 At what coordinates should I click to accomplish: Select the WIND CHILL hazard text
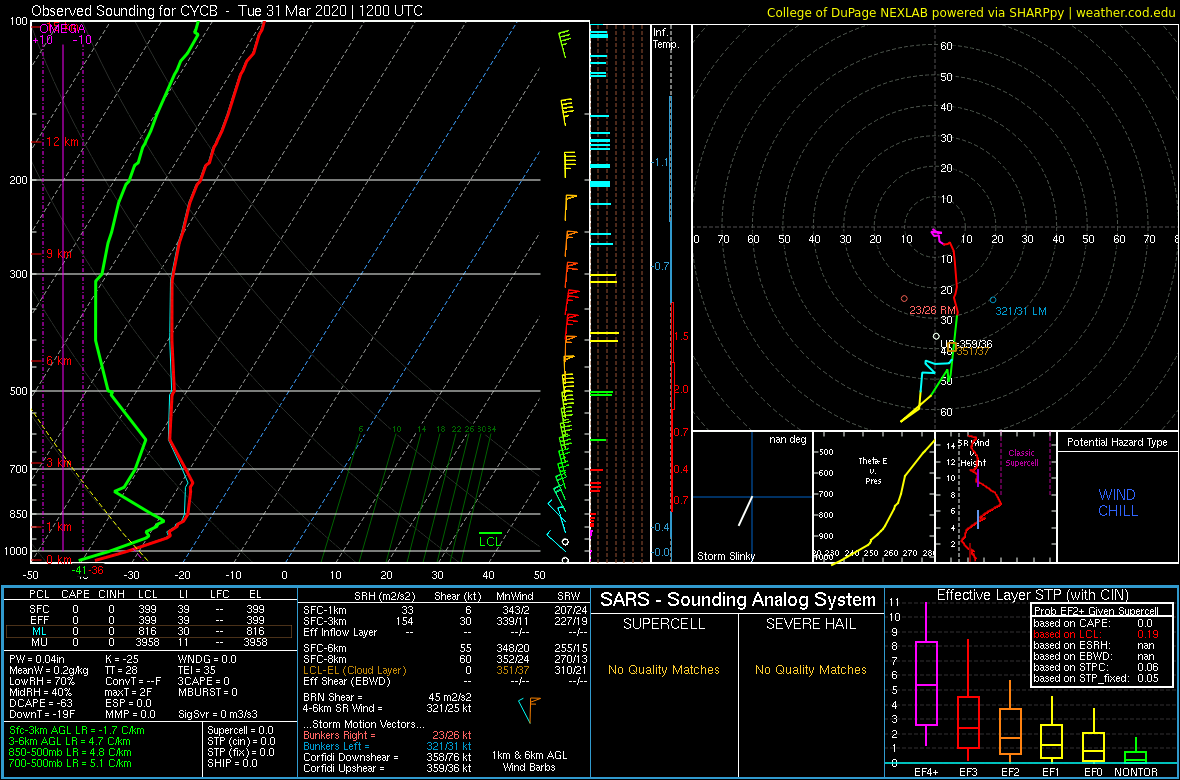coord(1117,502)
